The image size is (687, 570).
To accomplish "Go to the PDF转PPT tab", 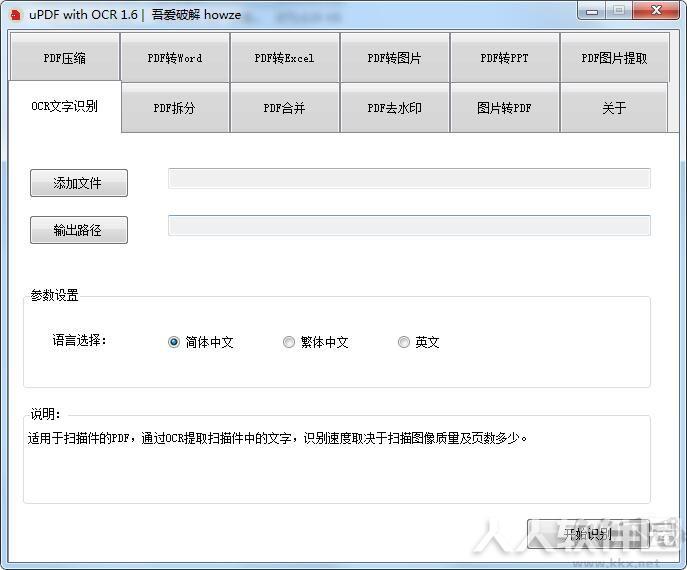I will [505, 57].
